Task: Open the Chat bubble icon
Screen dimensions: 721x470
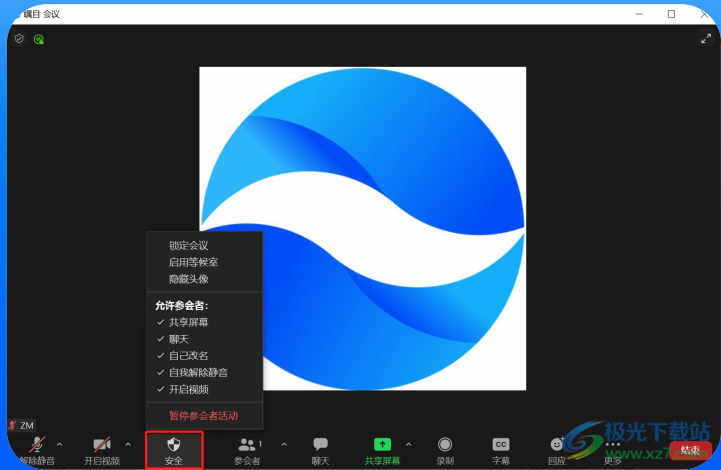Action: pyautogui.click(x=320, y=444)
